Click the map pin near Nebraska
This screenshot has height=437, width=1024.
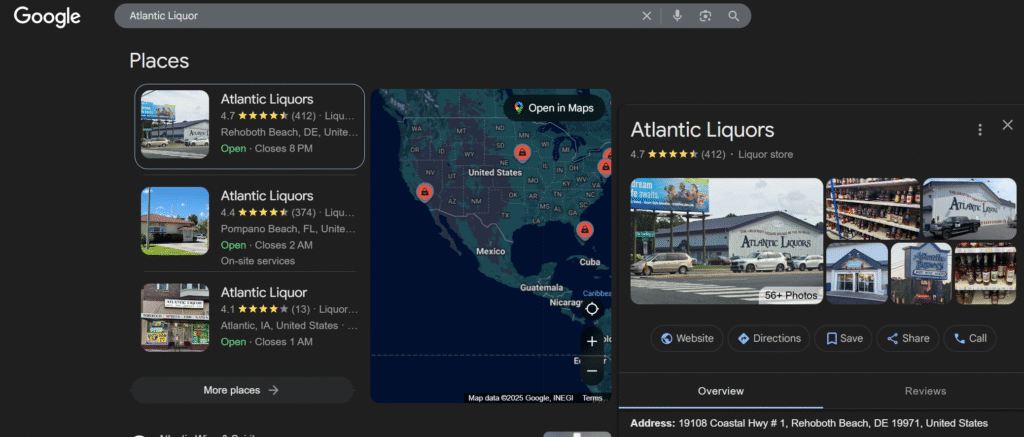click(521, 154)
